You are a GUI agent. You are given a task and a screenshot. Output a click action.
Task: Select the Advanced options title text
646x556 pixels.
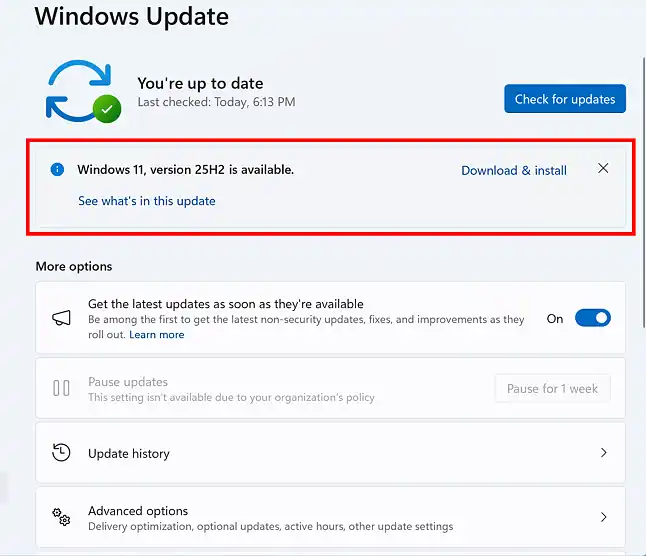pos(138,510)
